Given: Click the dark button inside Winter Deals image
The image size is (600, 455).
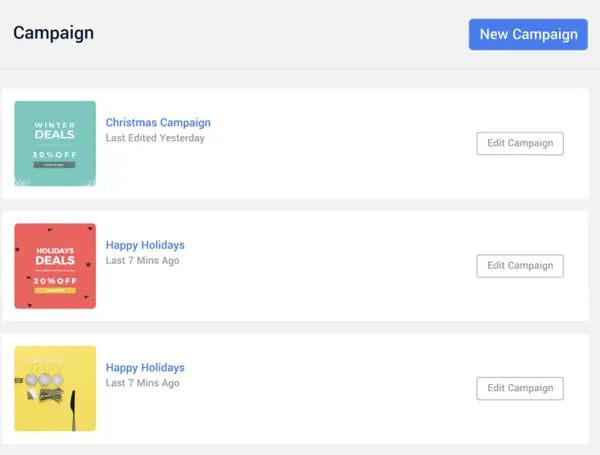Looking at the screenshot, I should [x=55, y=165].
